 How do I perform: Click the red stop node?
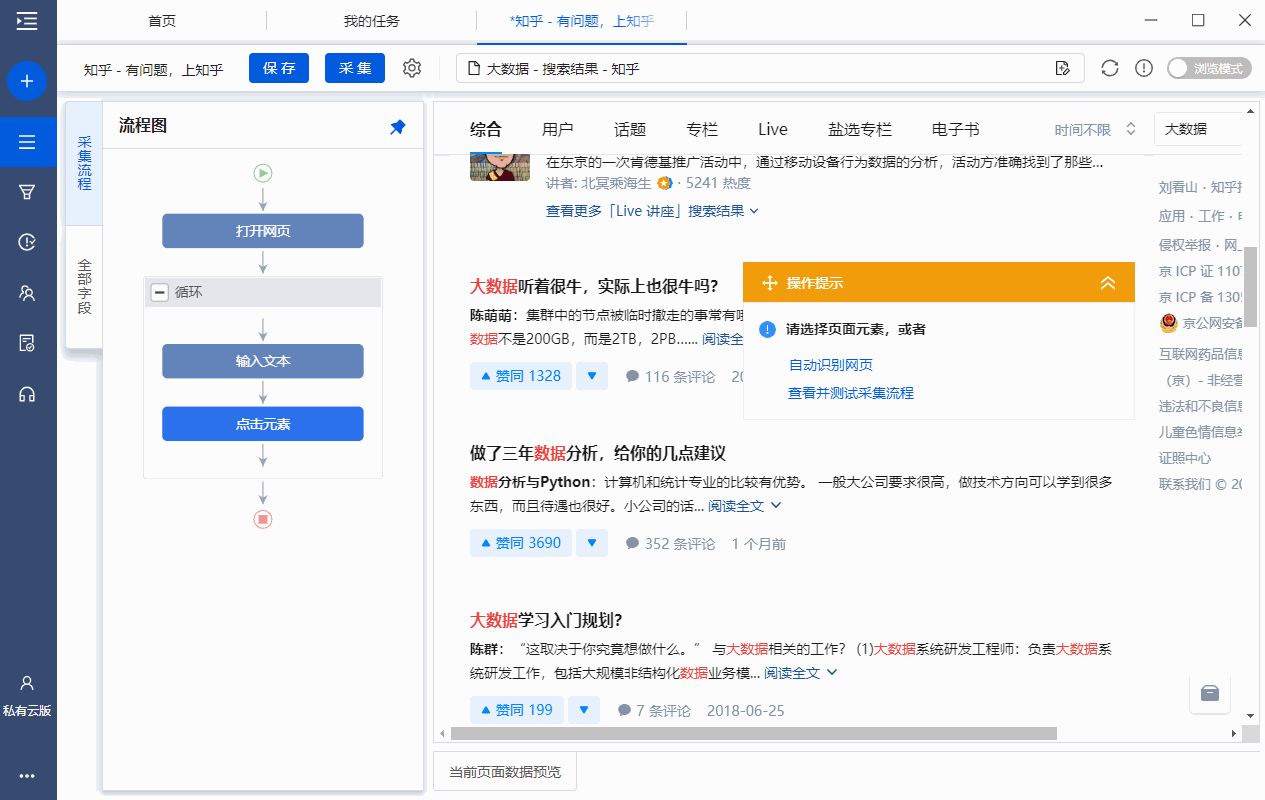(x=263, y=519)
